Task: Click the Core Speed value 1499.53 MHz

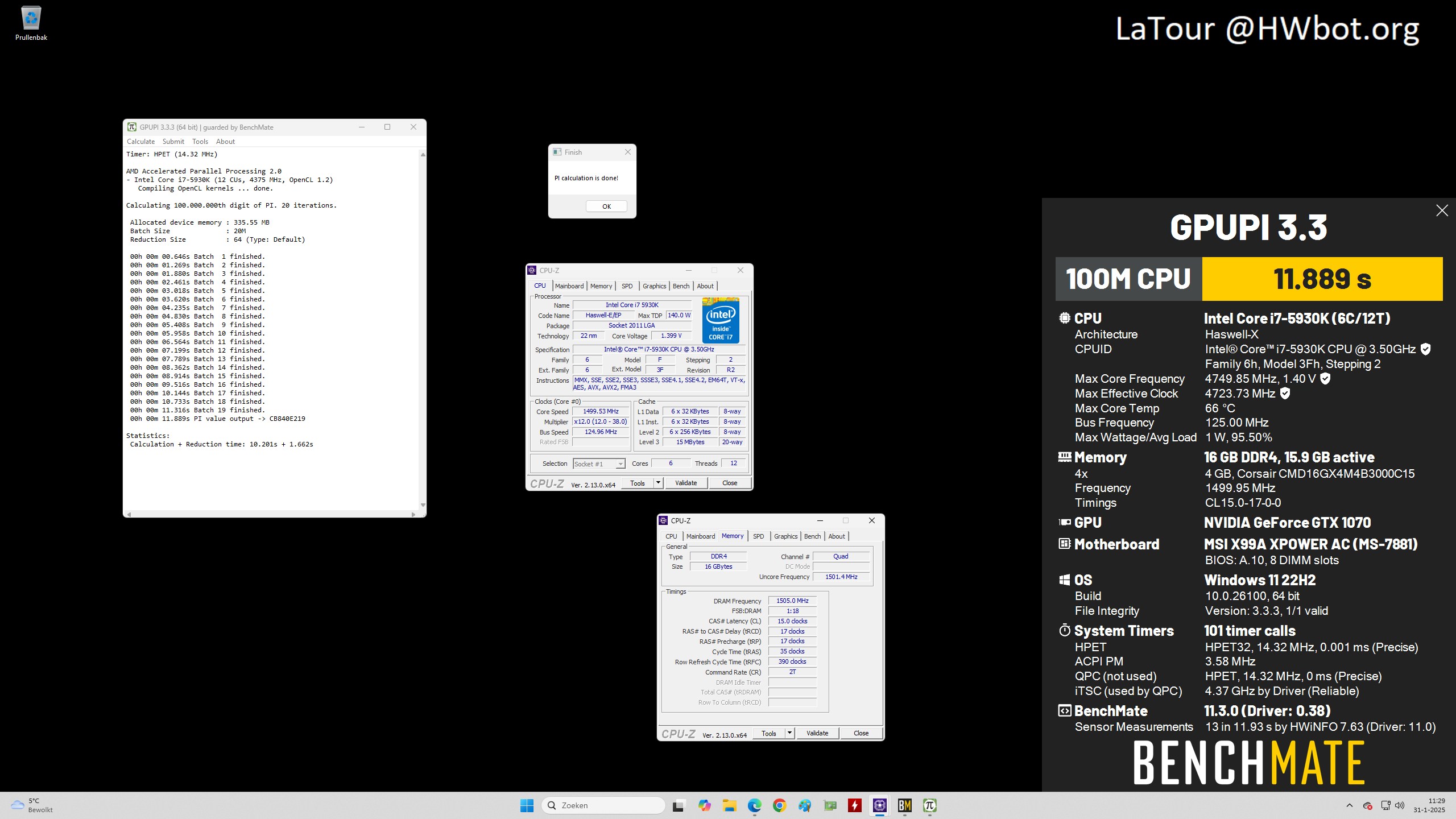Action: [x=601, y=411]
